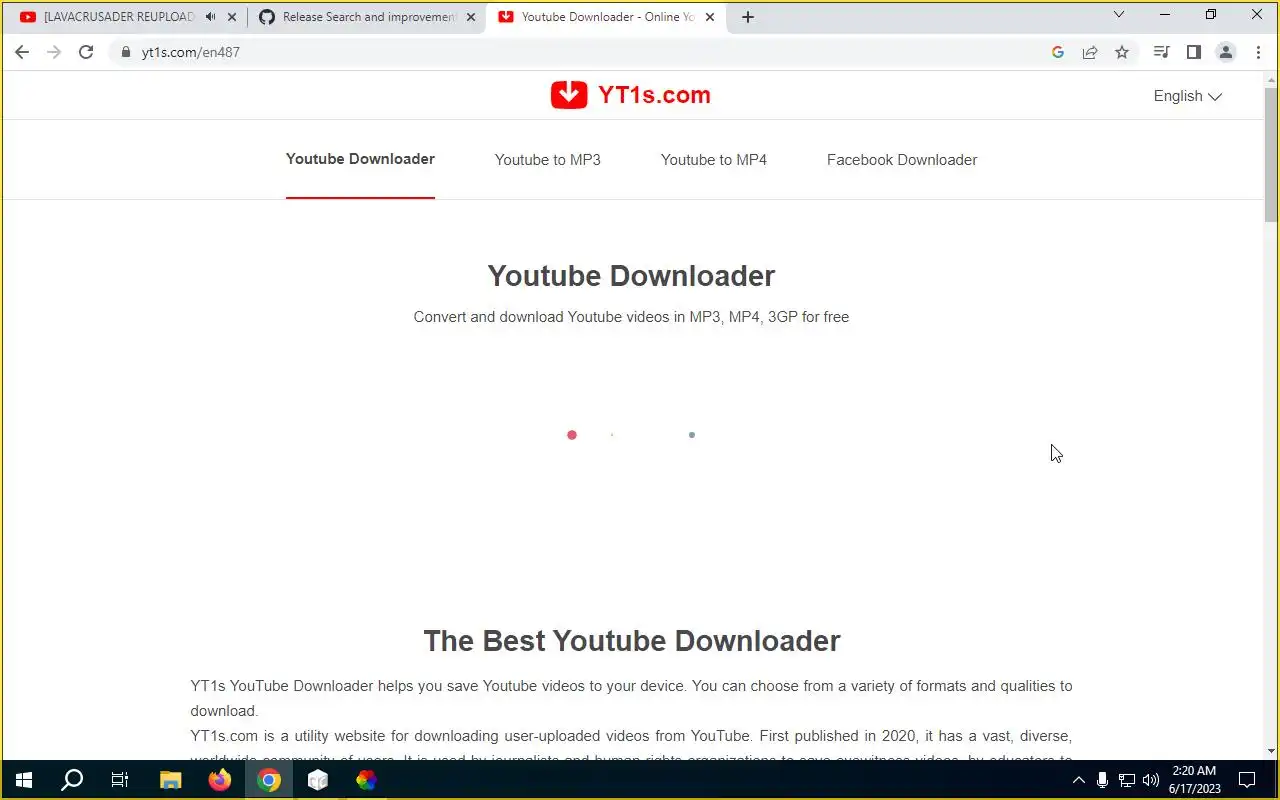Reload the yt1s.com page

86,52
